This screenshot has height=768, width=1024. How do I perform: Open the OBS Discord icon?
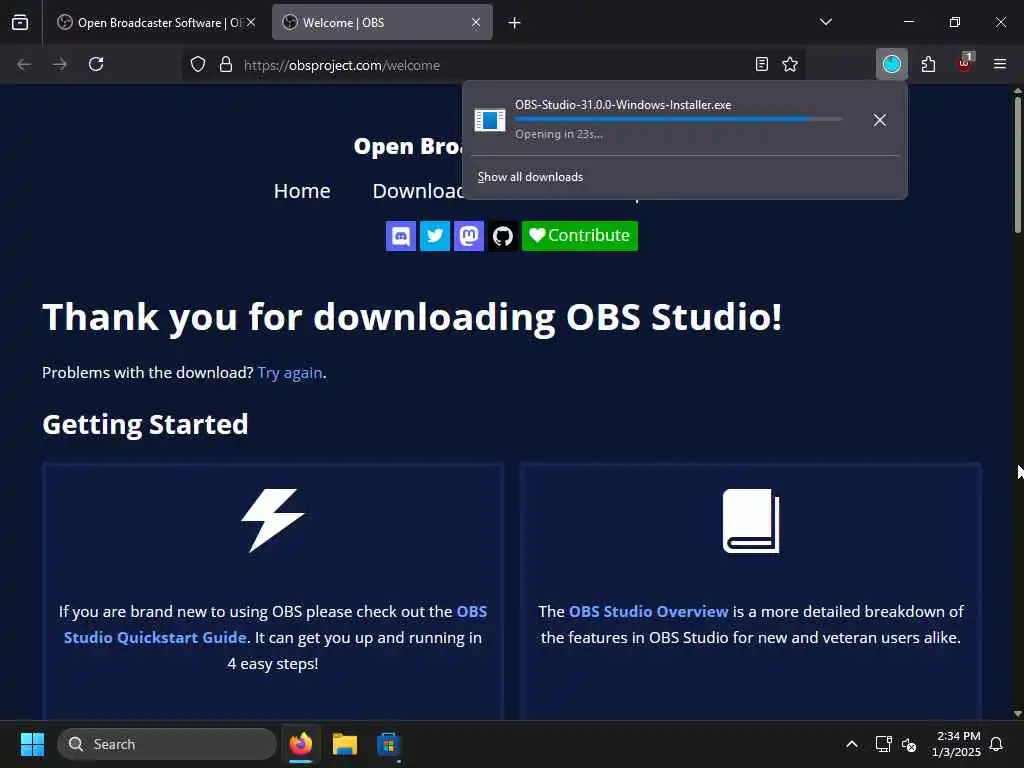coord(400,236)
